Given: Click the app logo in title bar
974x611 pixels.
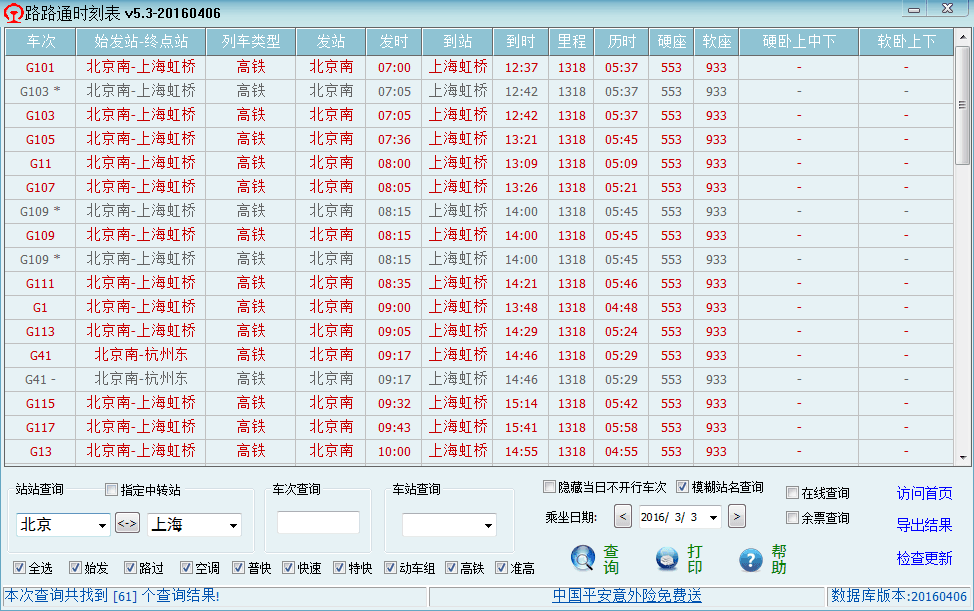Looking at the screenshot, I should tap(13, 12).
